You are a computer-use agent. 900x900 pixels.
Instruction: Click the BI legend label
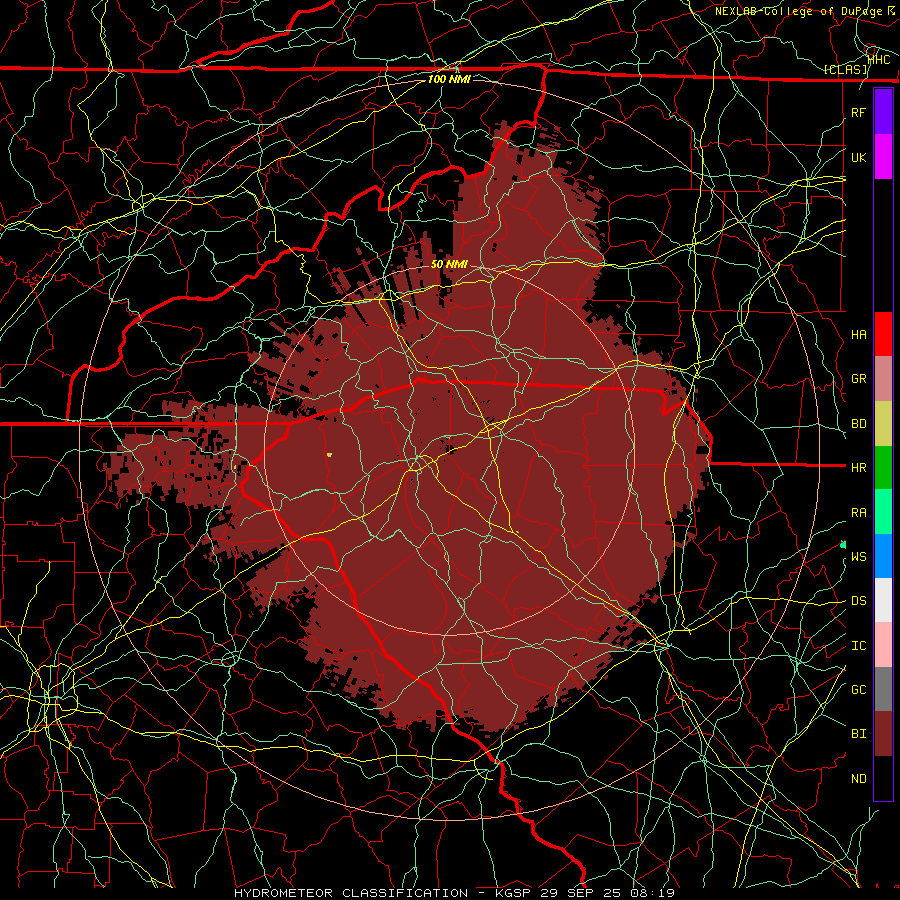tap(859, 734)
